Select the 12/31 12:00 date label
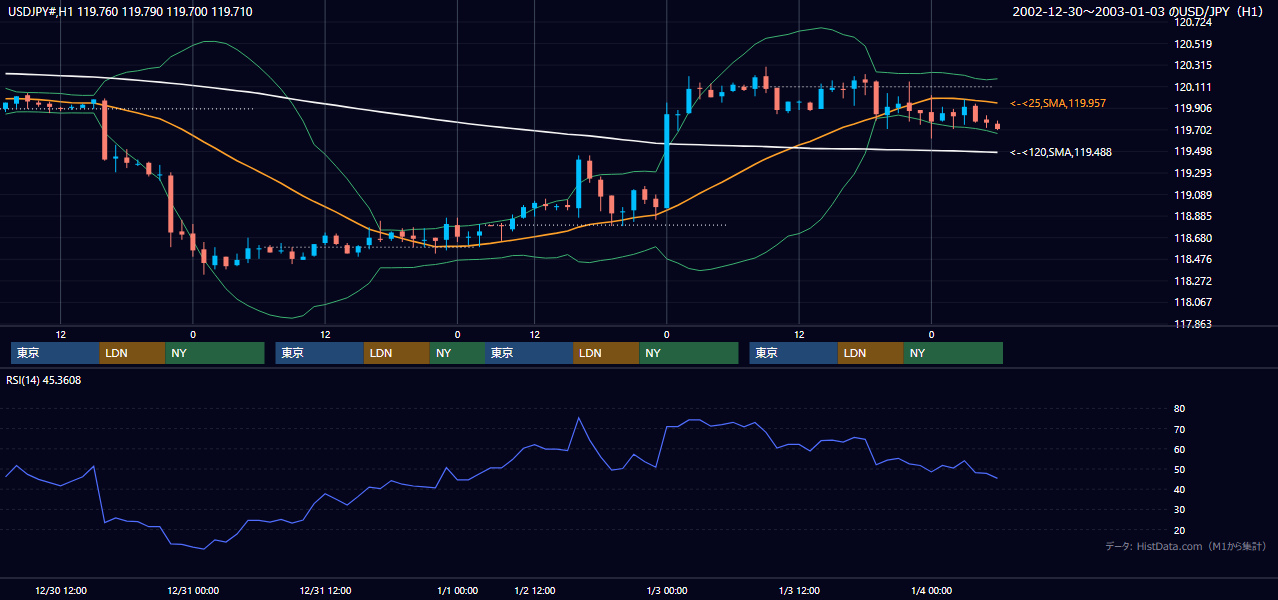Viewport: 1278px width, 600px height. tap(325, 591)
